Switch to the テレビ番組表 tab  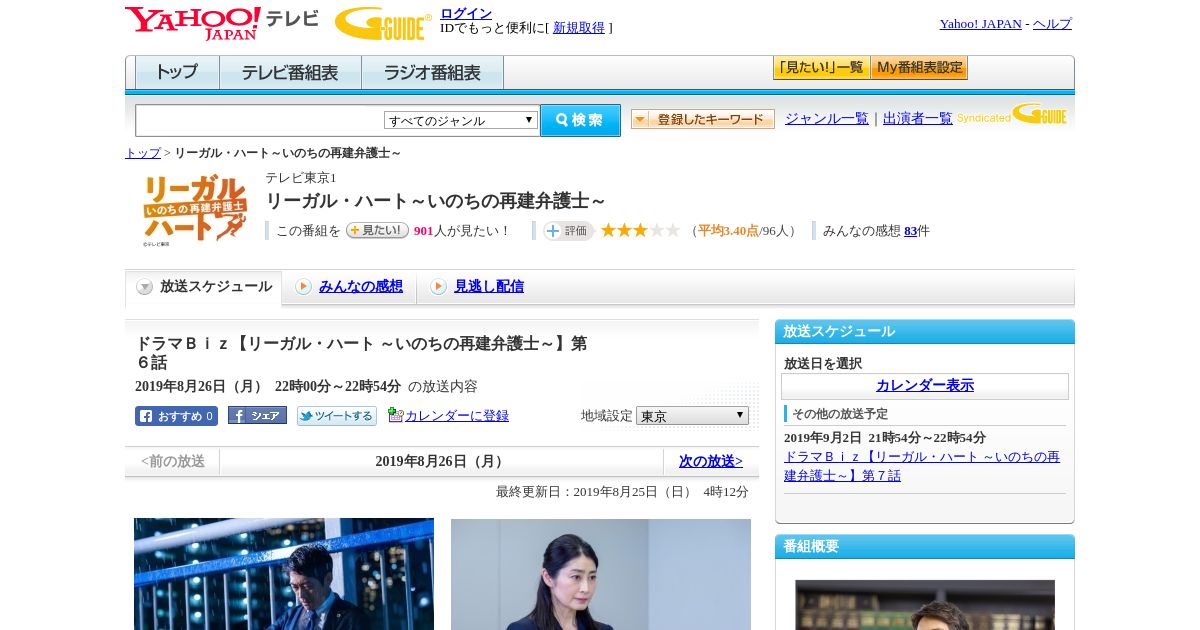[290, 72]
